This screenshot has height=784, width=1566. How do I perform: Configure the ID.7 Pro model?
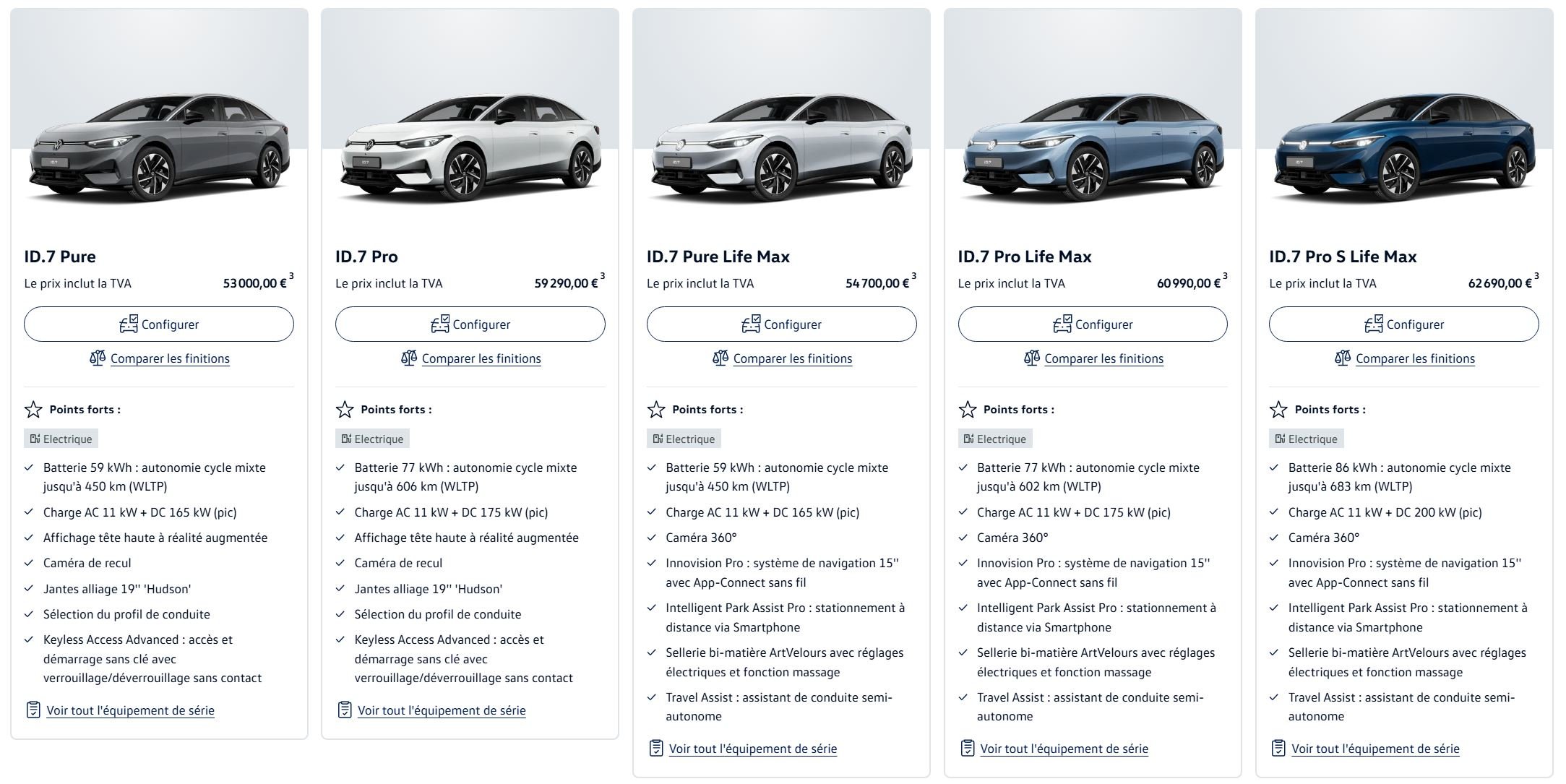(x=470, y=324)
